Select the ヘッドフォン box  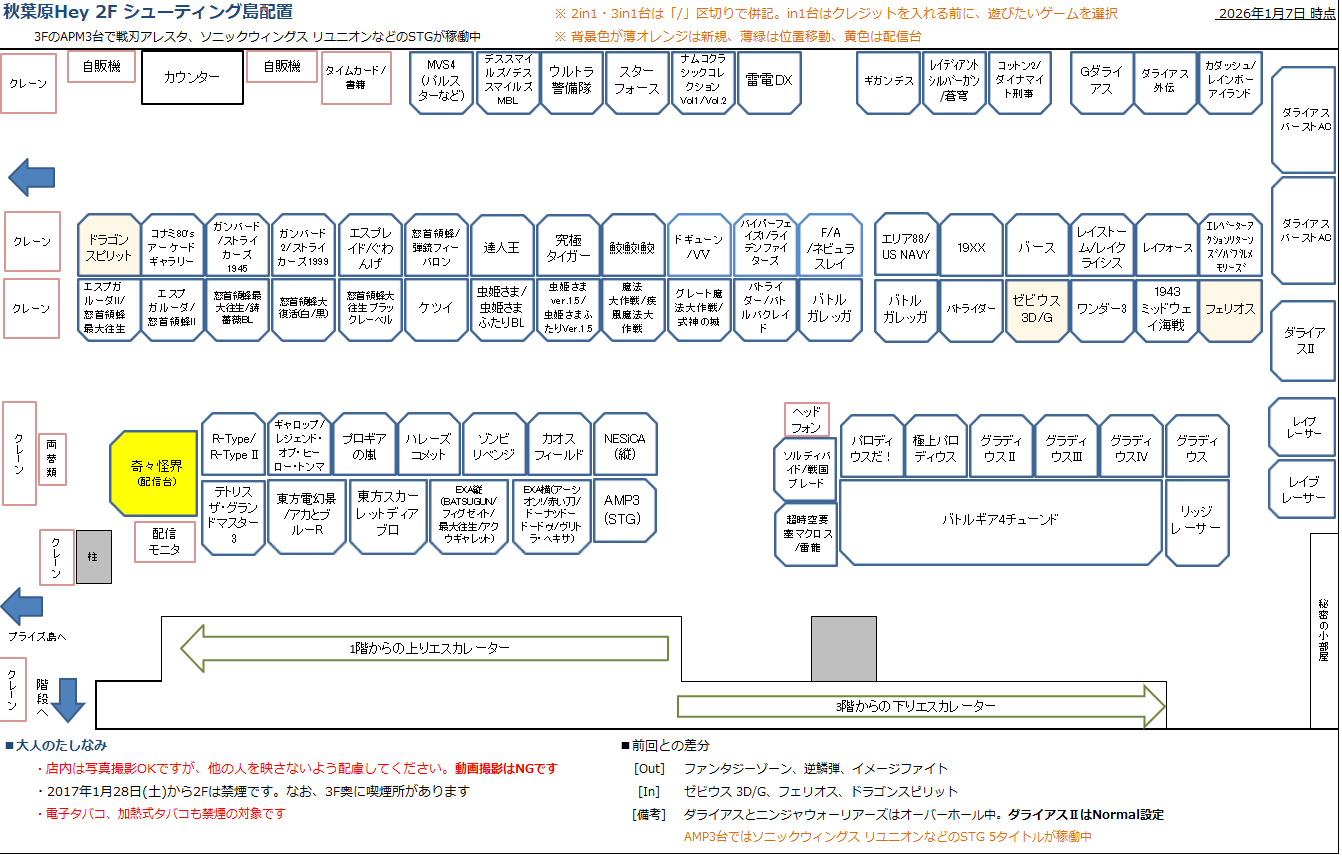coord(807,418)
